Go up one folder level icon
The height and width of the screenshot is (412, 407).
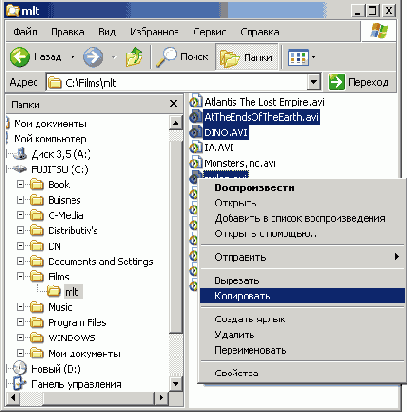coord(134,57)
